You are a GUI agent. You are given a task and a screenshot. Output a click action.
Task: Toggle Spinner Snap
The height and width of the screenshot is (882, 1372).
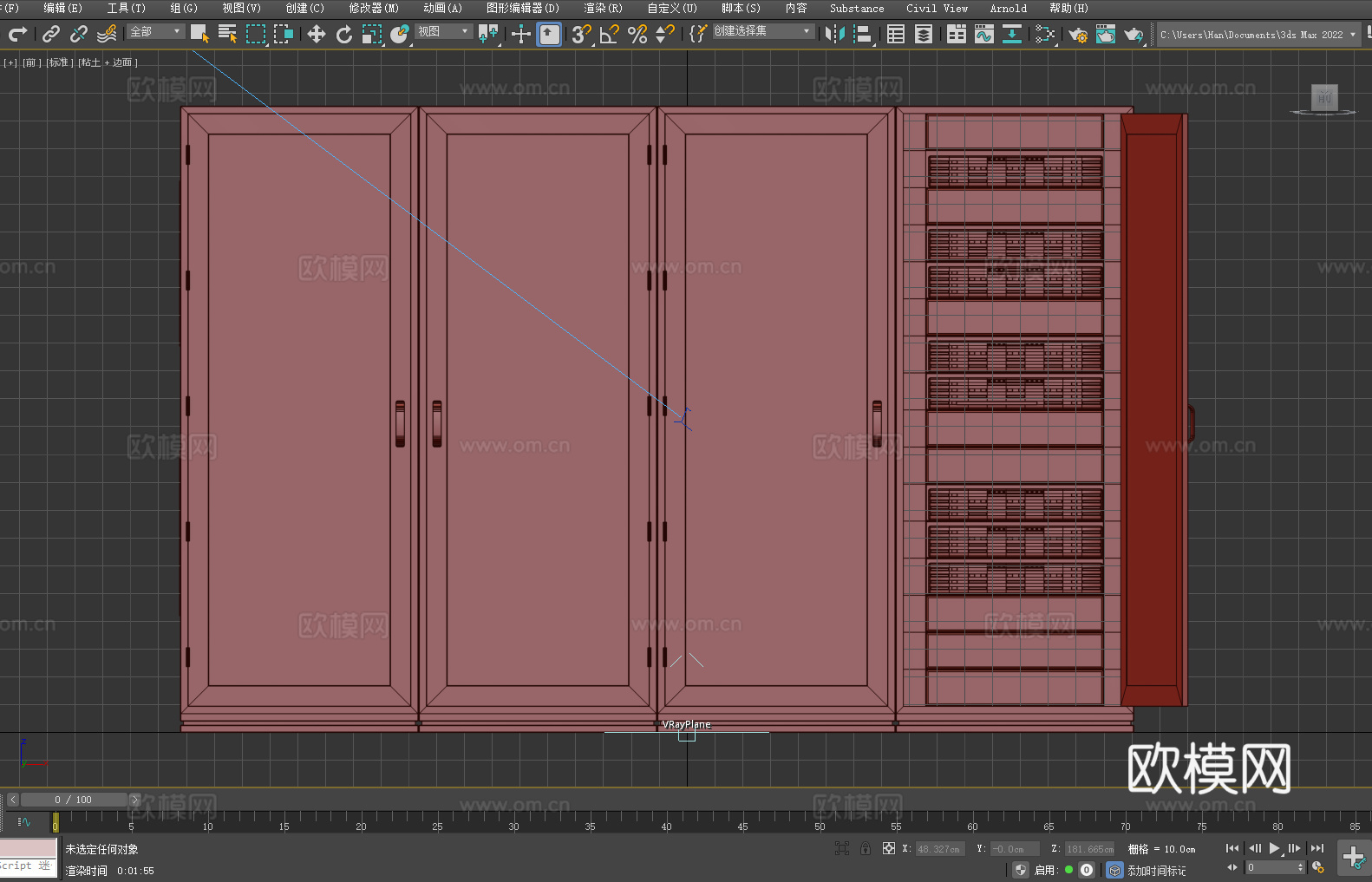tap(665, 34)
